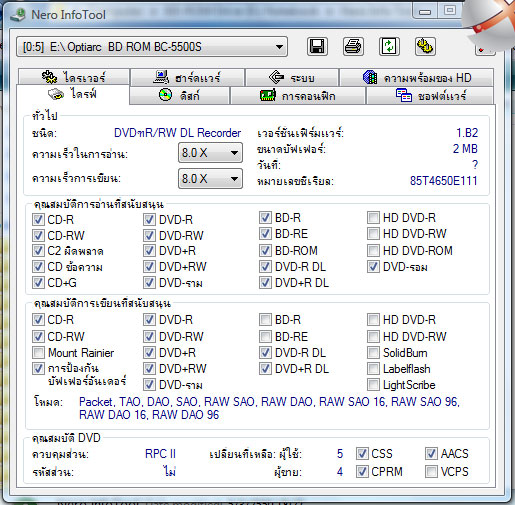The height and width of the screenshot is (505, 515).
Task: Click DVDทR/RW DL Recorder type text
Action: click(177, 133)
